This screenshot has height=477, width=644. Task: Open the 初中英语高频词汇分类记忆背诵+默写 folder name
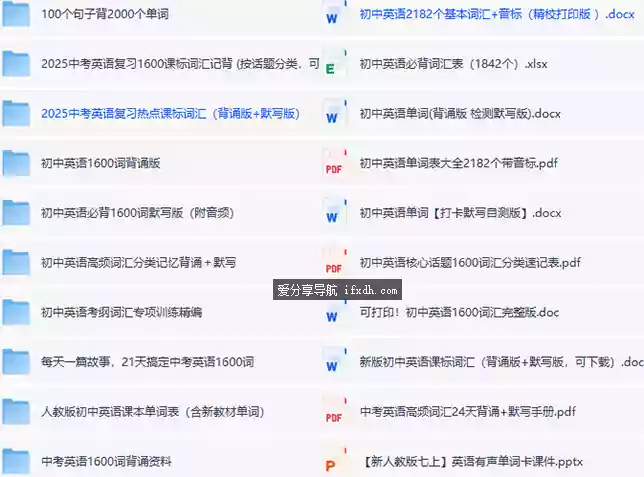point(138,262)
